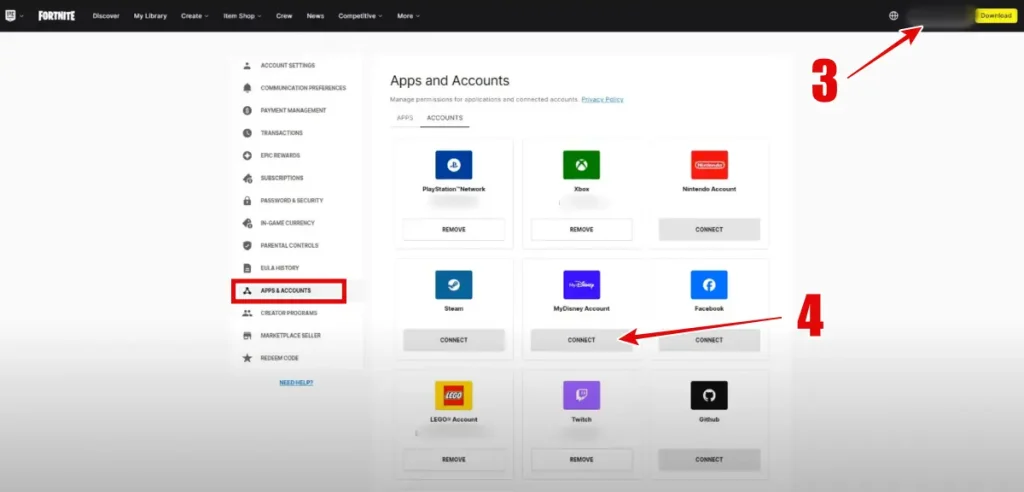Click the Creator Programs people icon
The height and width of the screenshot is (492, 1024).
click(247, 313)
